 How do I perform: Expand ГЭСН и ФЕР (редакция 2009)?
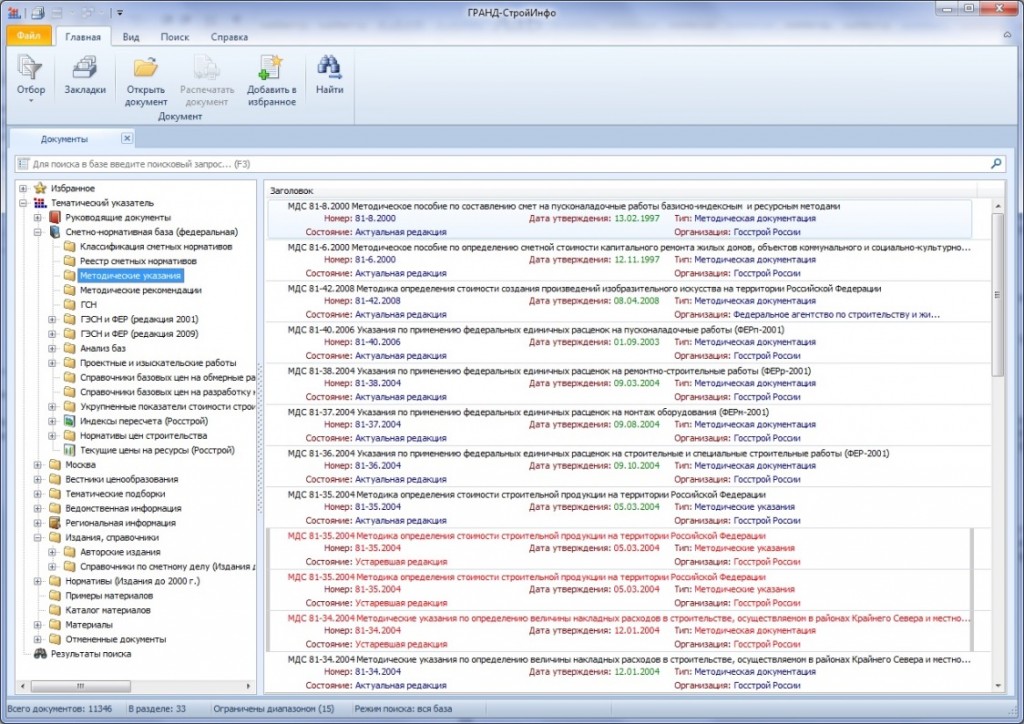click(52, 334)
